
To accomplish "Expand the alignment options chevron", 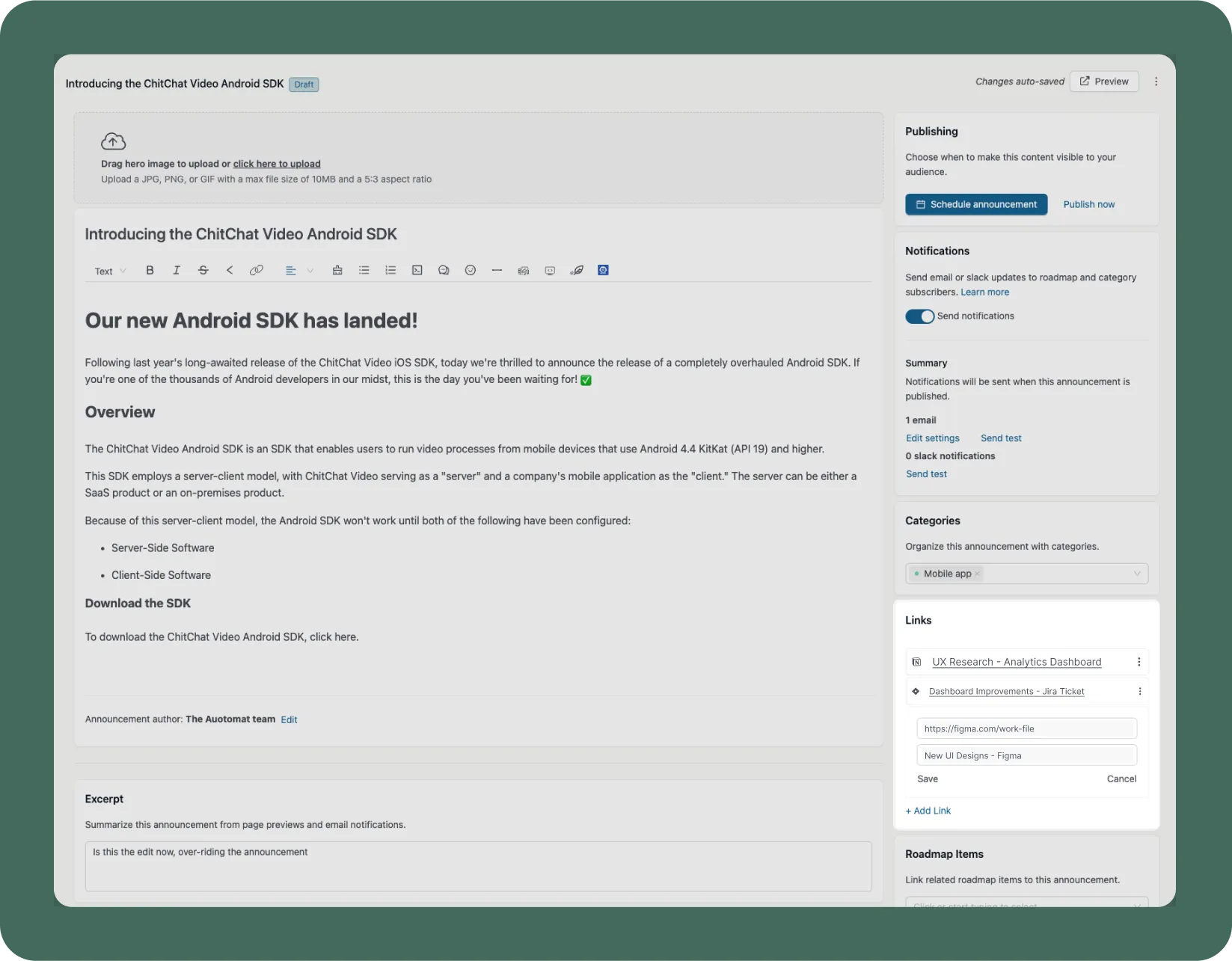I will (310, 270).
